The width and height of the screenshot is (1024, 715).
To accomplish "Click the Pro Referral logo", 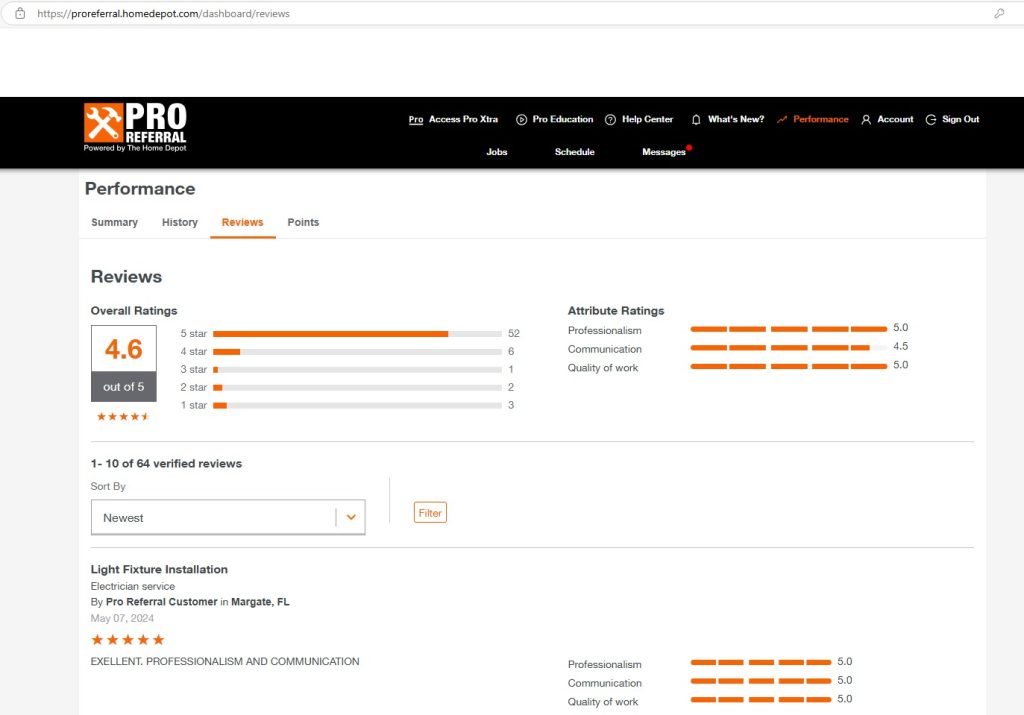I will pos(135,127).
